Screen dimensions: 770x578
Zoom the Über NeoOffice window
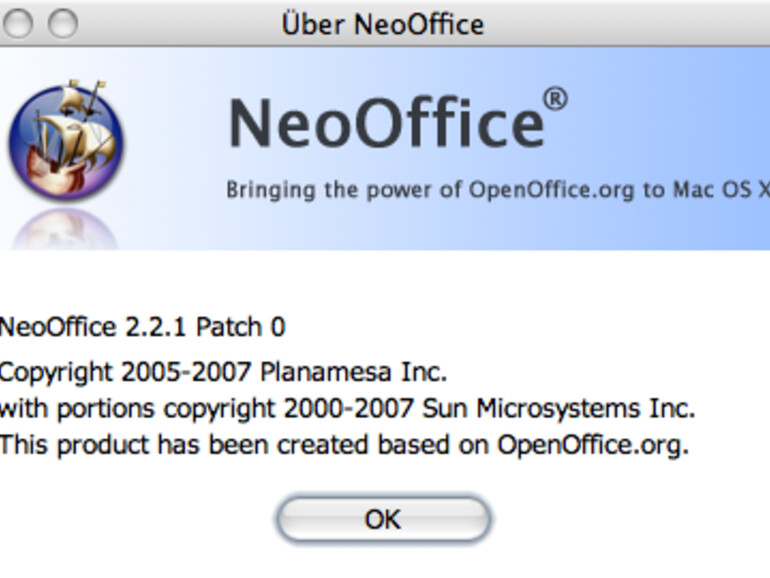64,22
